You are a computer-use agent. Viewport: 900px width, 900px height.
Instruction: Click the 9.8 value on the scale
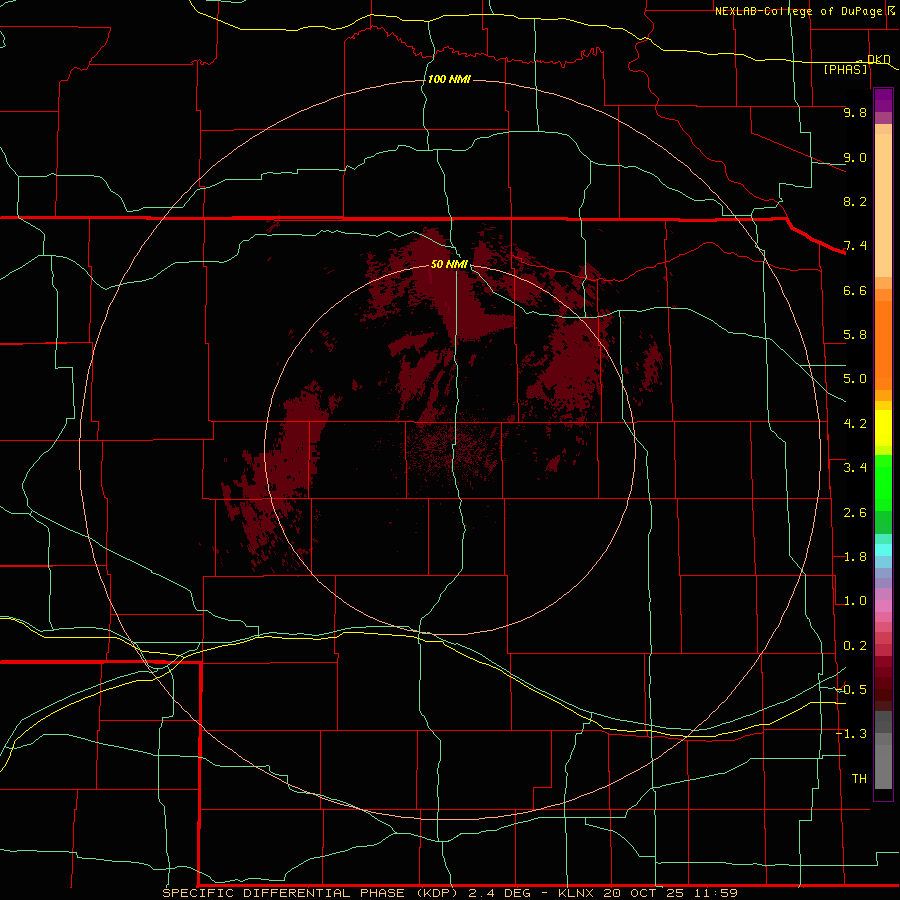point(855,112)
